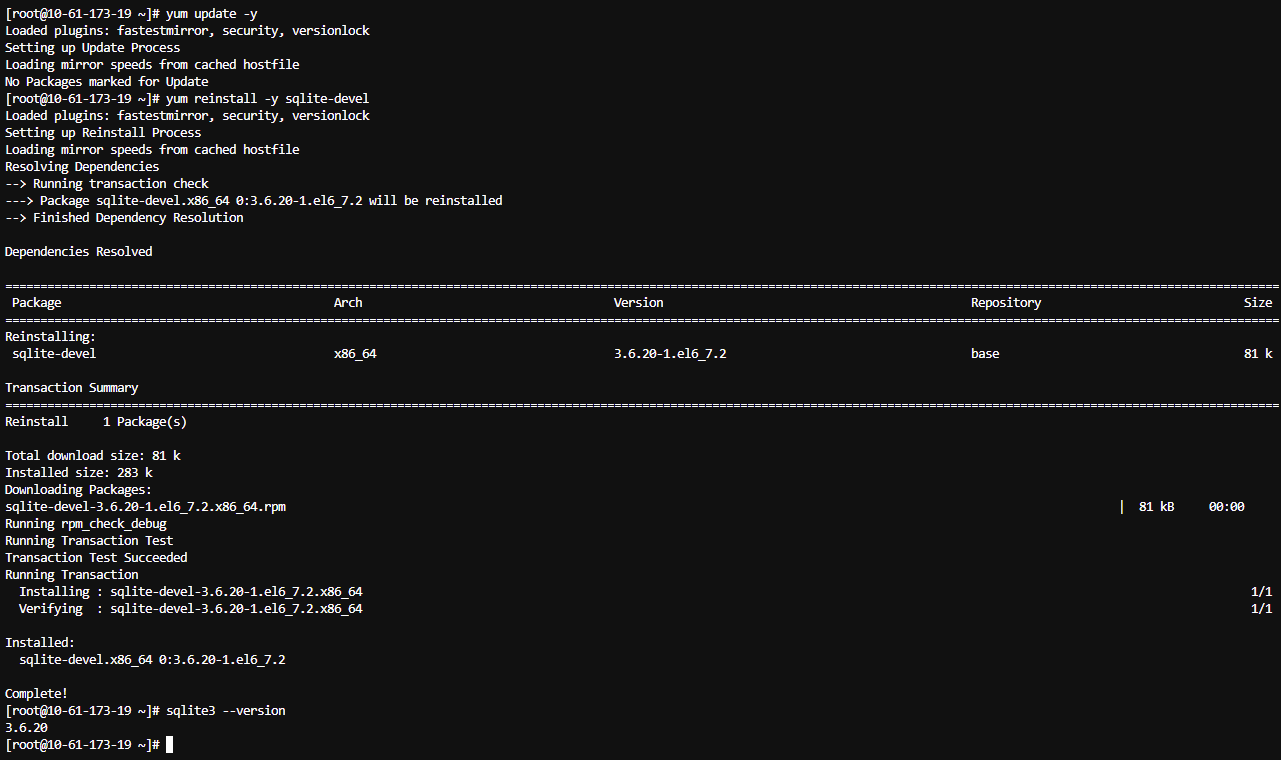The width and height of the screenshot is (1281, 760).
Task: Click the 'yum update -y' command text
Action: [212, 13]
